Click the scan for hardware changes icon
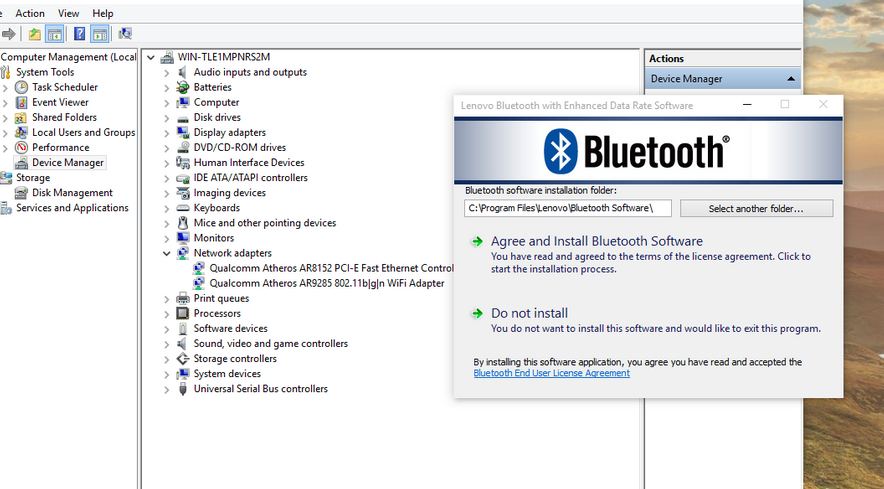Screen dimensions: 884x489 tap(125, 34)
